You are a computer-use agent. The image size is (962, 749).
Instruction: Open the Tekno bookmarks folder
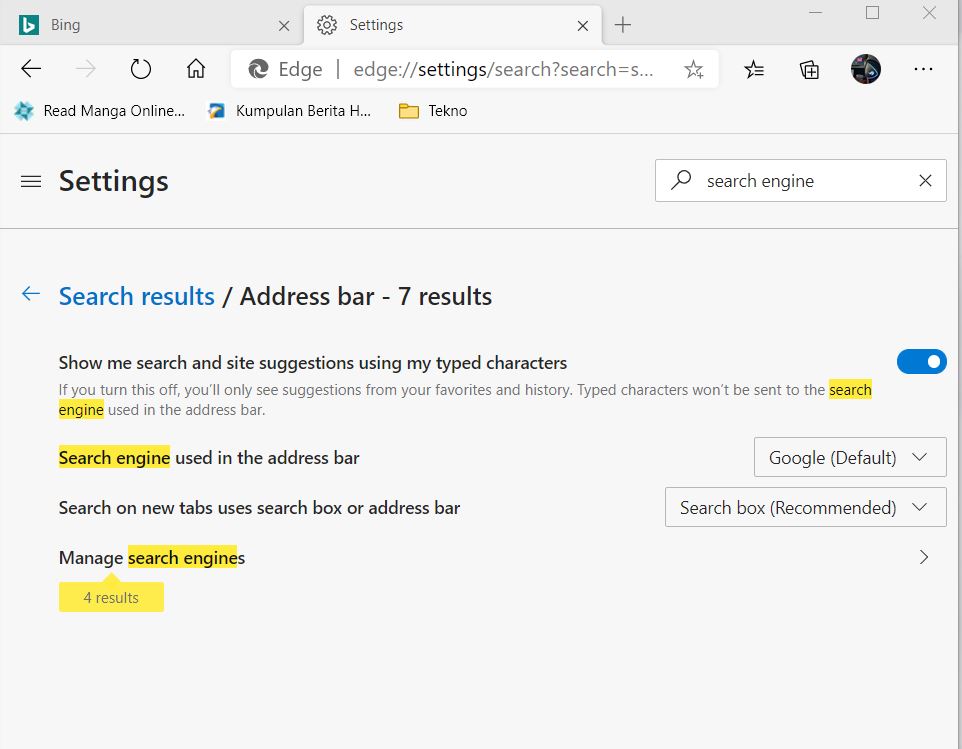point(432,111)
